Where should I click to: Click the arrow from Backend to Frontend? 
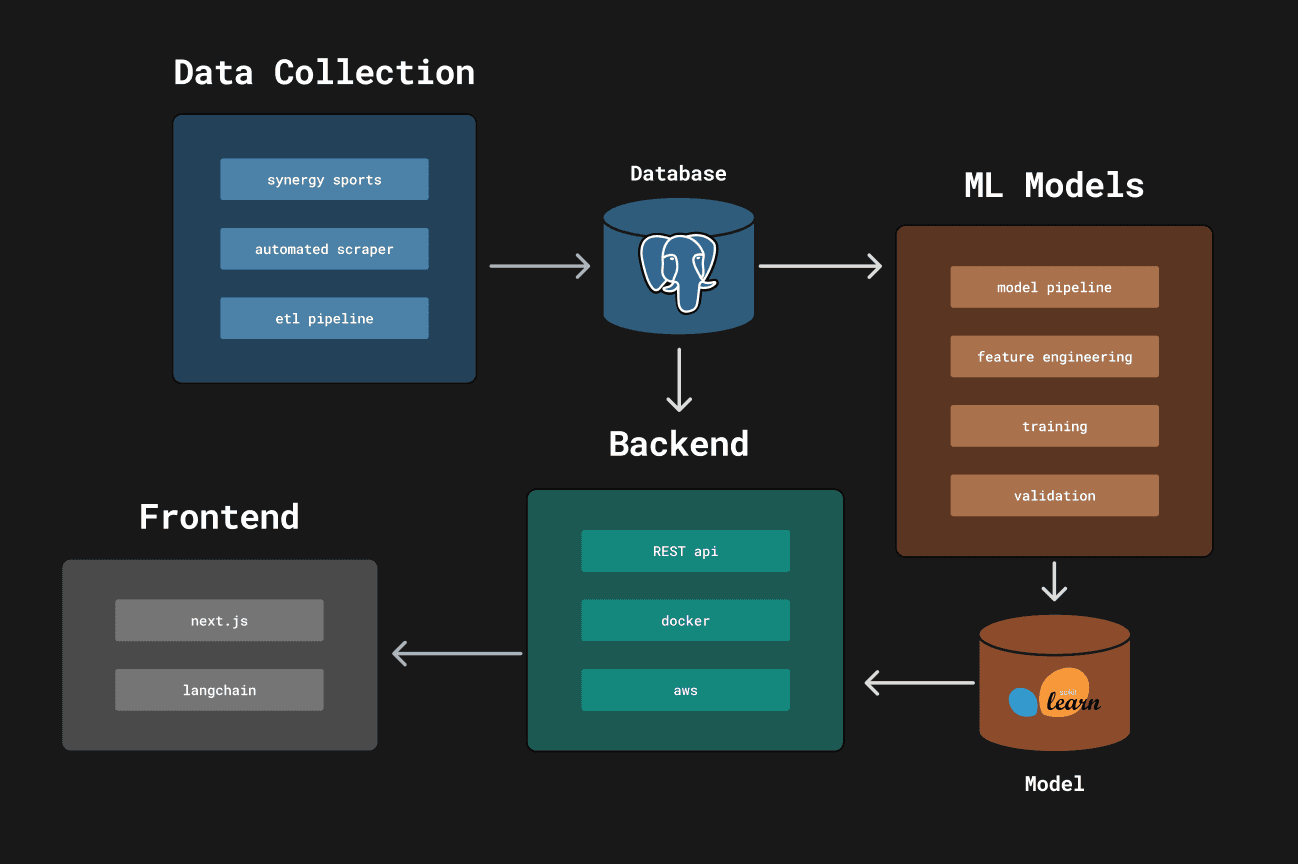coord(457,654)
